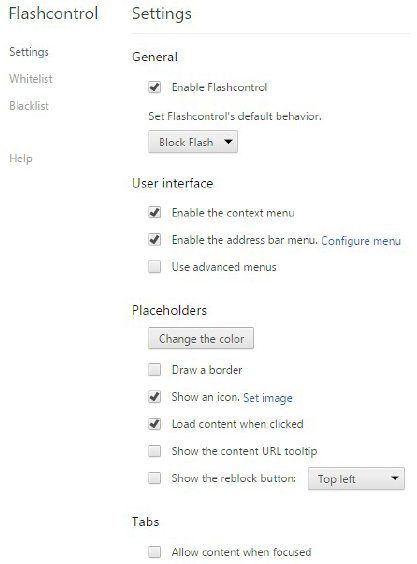Uncheck the Show an icon checkbox
417x564 pixels.
click(x=155, y=397)
